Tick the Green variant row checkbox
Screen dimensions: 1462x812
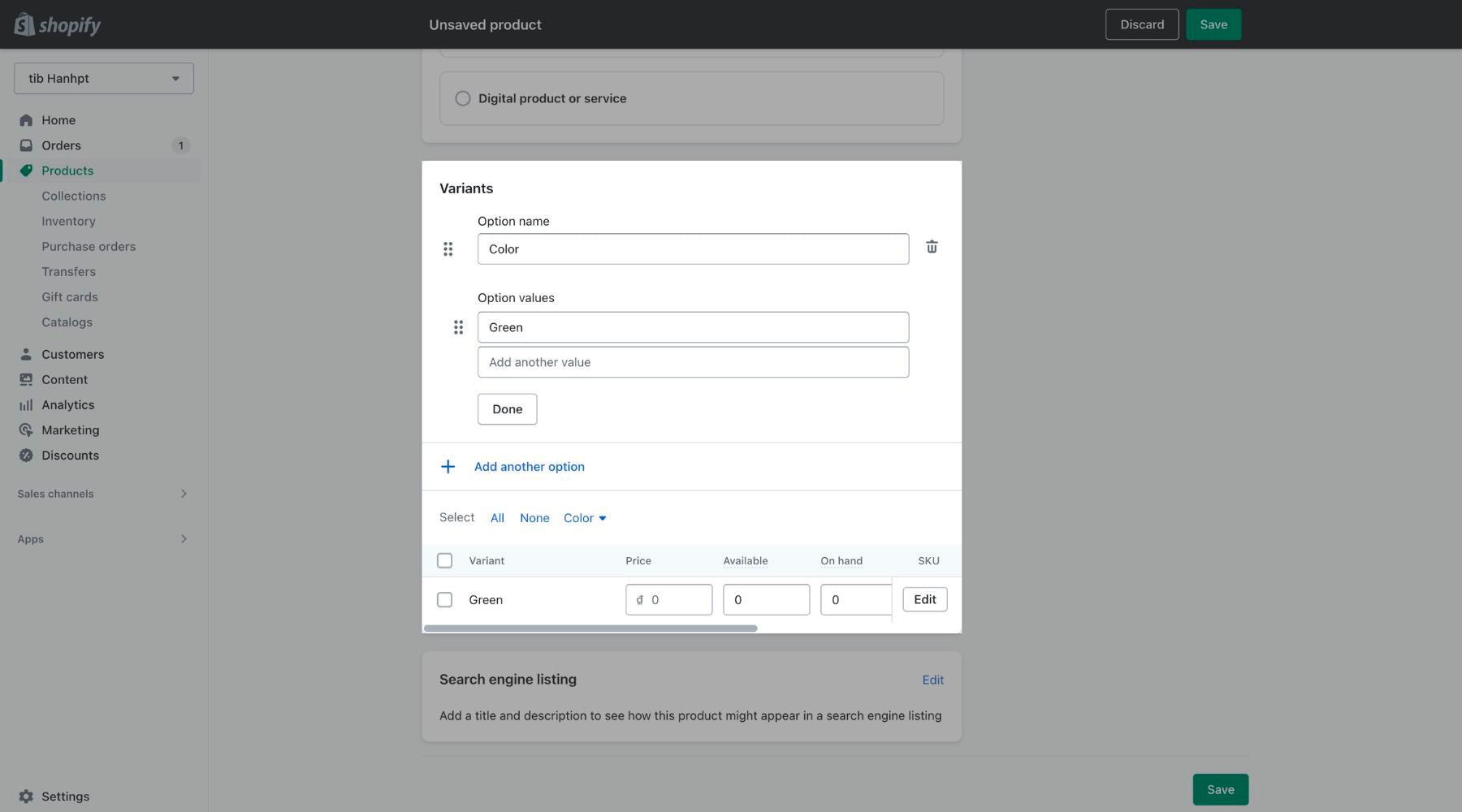coord(444,600)
